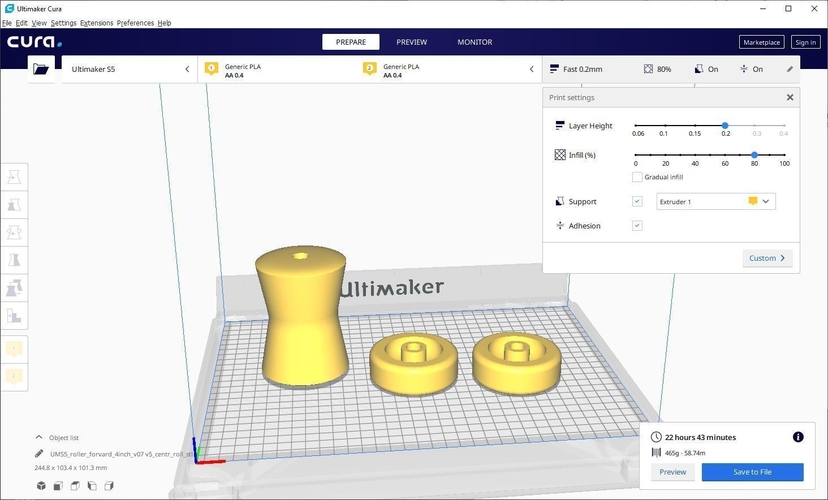Click the Preview button near Save

pyautogui.click(x=672, y=472)
